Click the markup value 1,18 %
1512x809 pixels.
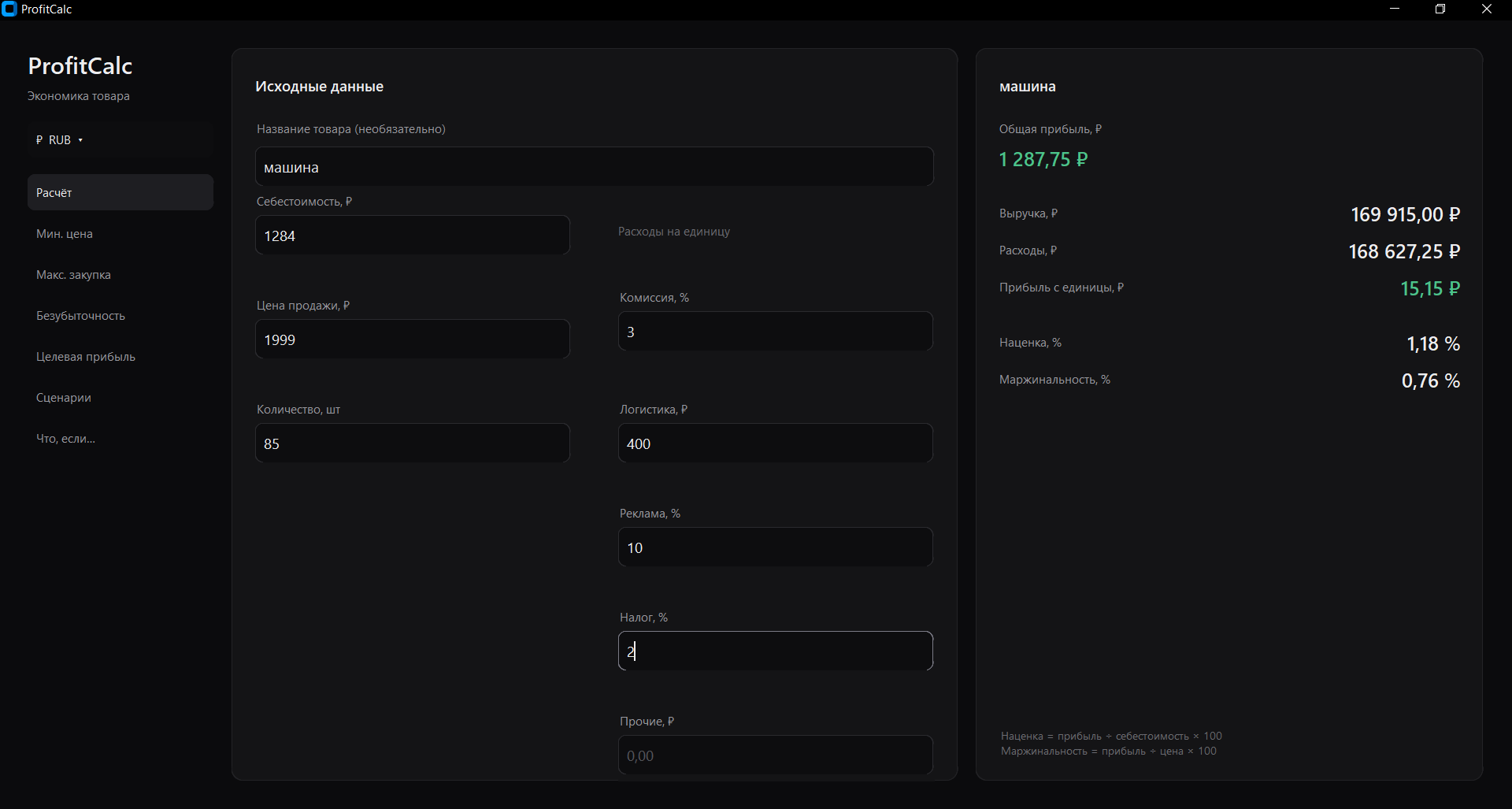click(1433, 343)
